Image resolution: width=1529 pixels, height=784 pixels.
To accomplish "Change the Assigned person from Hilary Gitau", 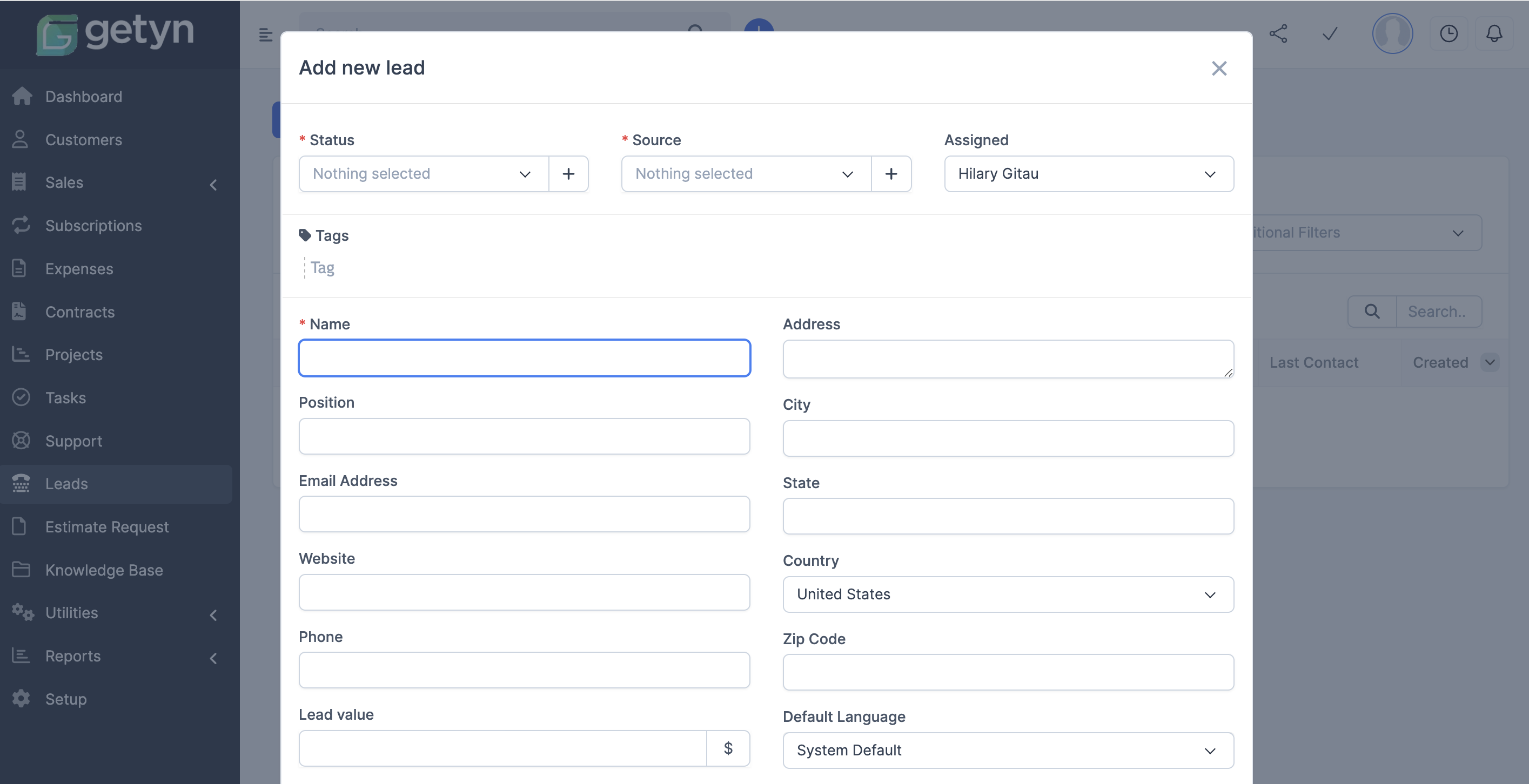I will [x=1089, y=174].
